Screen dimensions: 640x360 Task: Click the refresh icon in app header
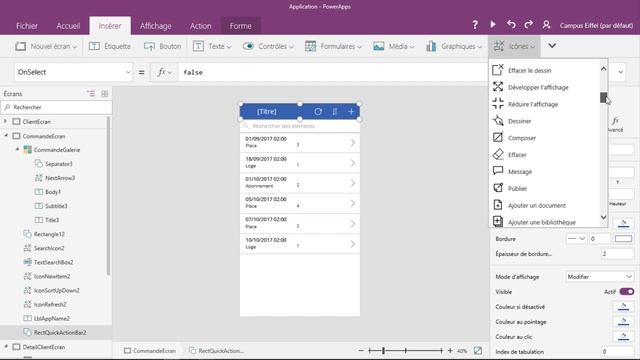(x=318, y=111)
